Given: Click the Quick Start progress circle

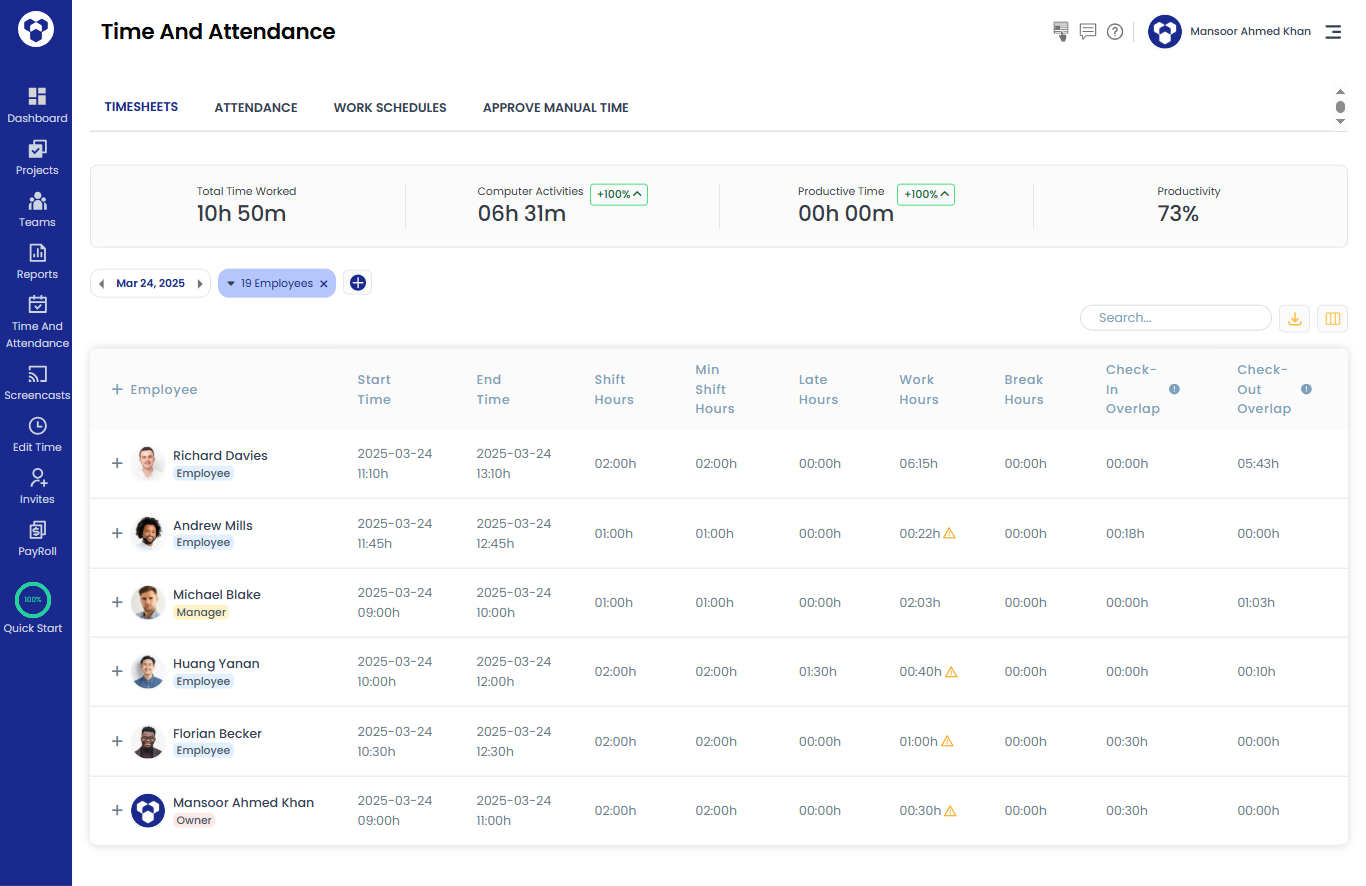Looking at the screenshot, I should 33,600.
